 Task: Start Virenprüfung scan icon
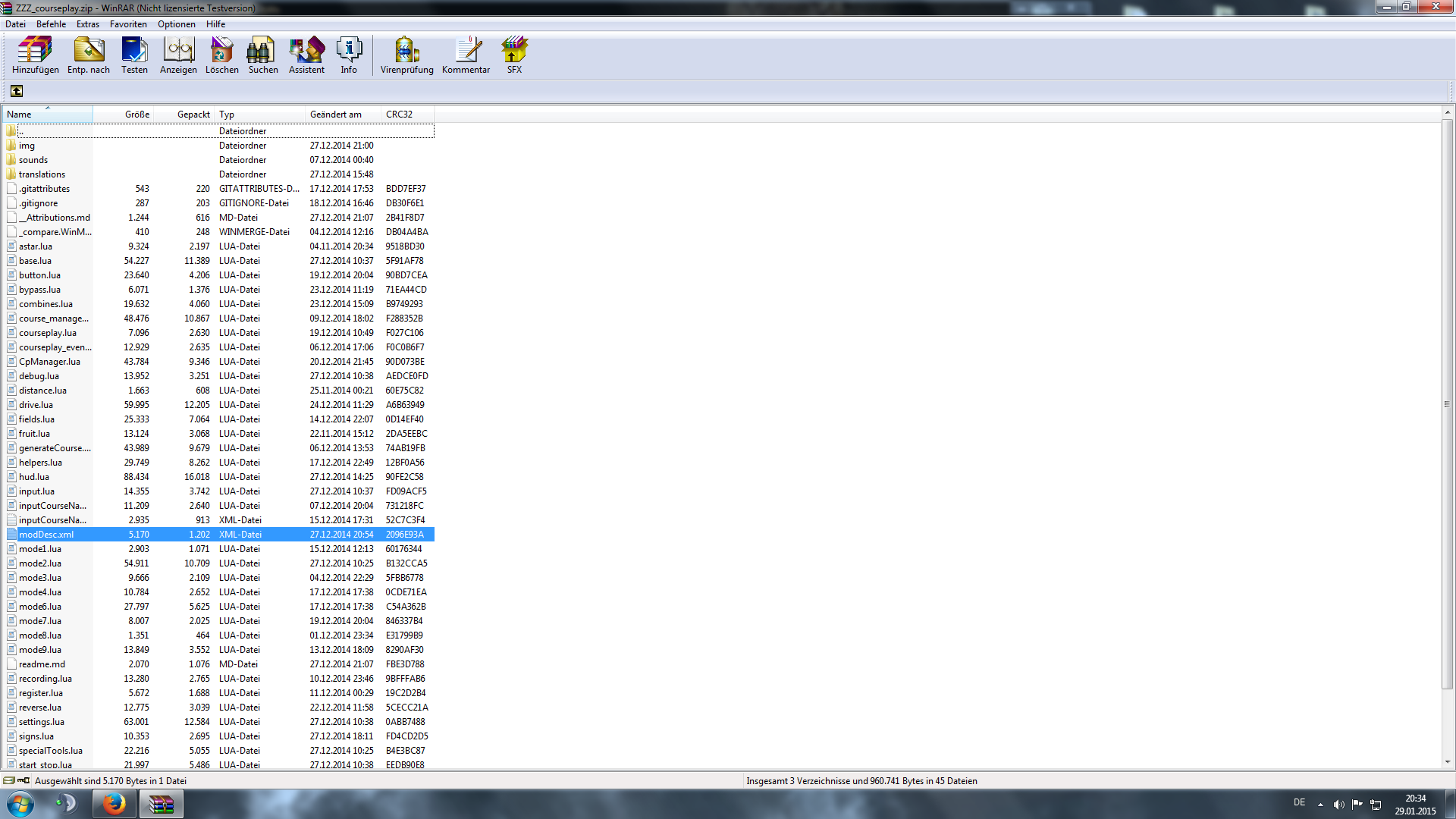click(x=406, y=55)
